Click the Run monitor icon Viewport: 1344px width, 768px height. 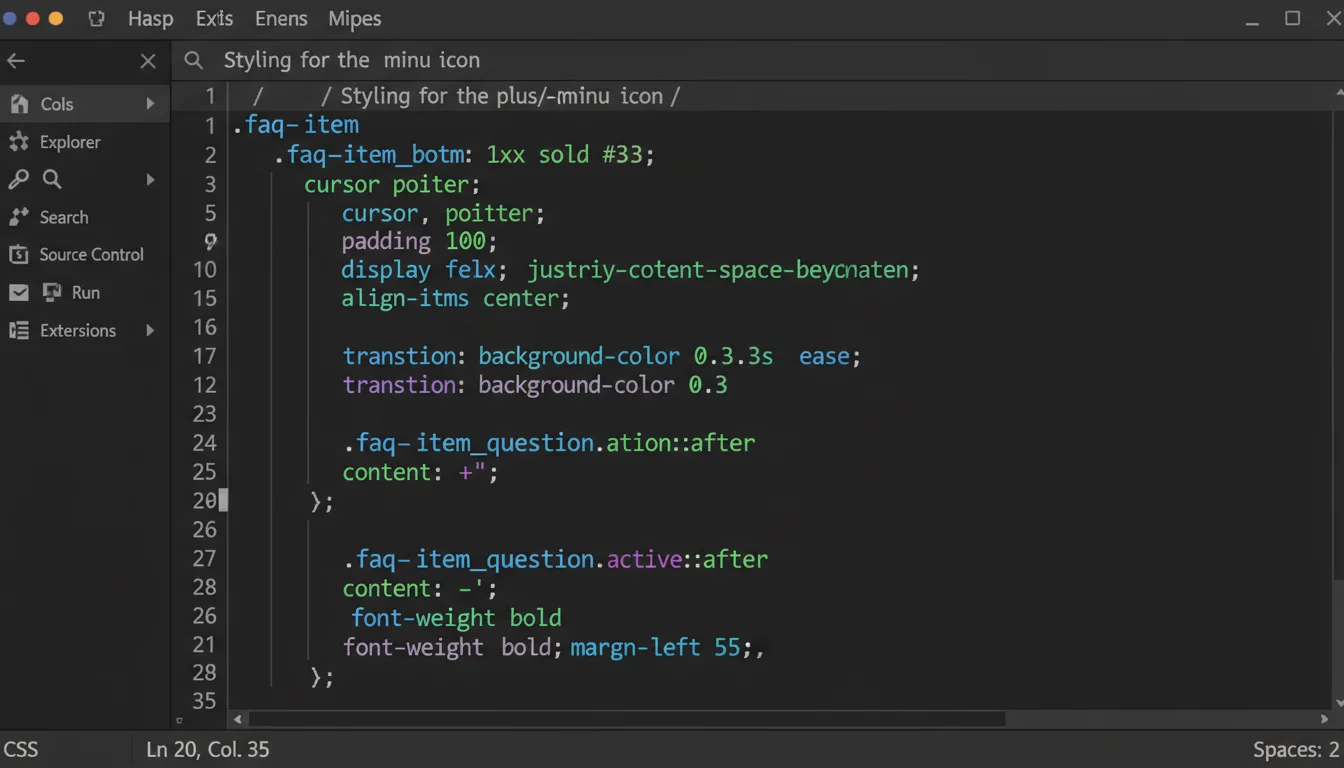point(52,293)
